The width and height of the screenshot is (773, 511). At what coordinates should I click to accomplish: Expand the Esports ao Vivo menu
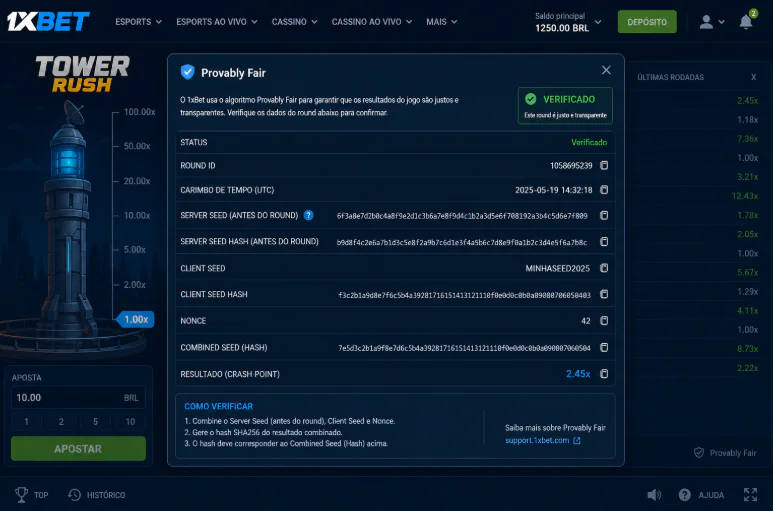(x=217, y=22)
